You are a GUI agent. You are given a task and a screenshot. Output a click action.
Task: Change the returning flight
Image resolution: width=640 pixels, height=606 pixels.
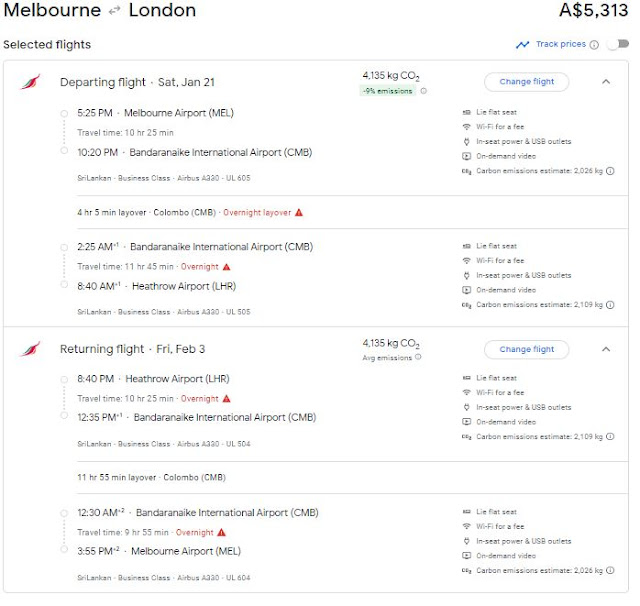point(527,349)
